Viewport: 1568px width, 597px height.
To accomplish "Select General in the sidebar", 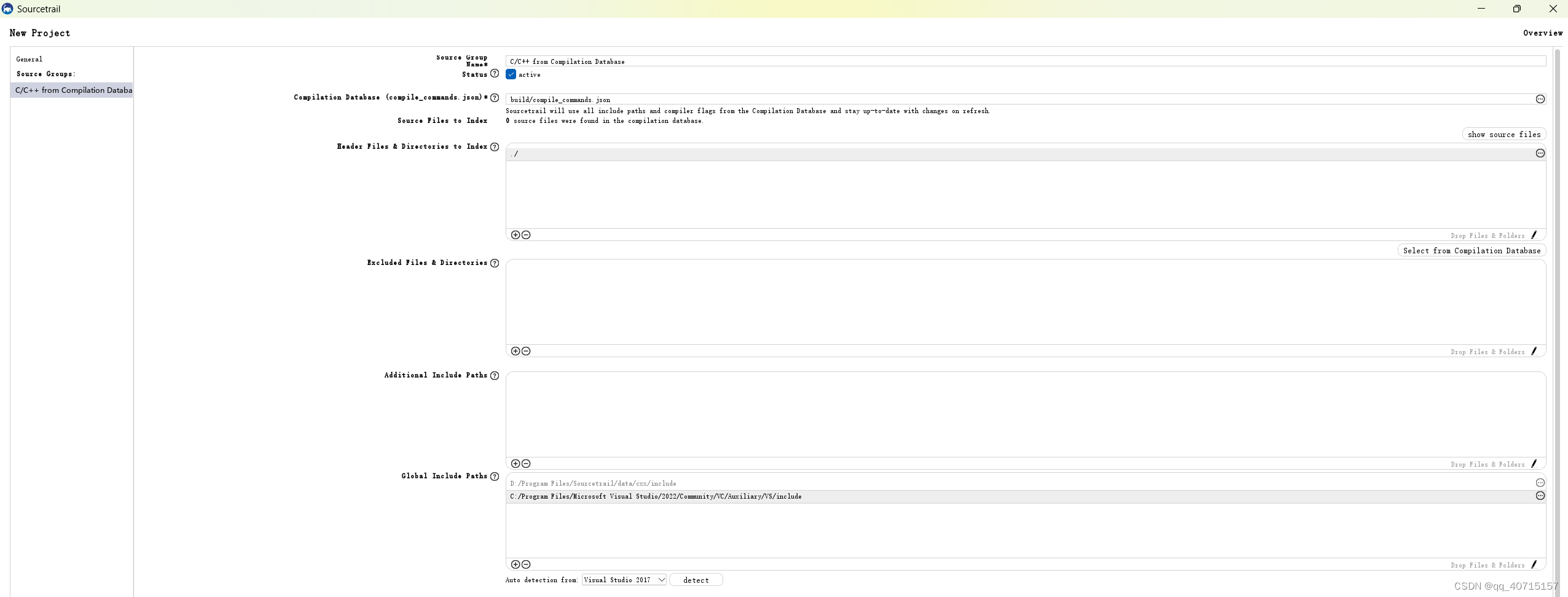I will pyautogui.click(x=29, y=60).
